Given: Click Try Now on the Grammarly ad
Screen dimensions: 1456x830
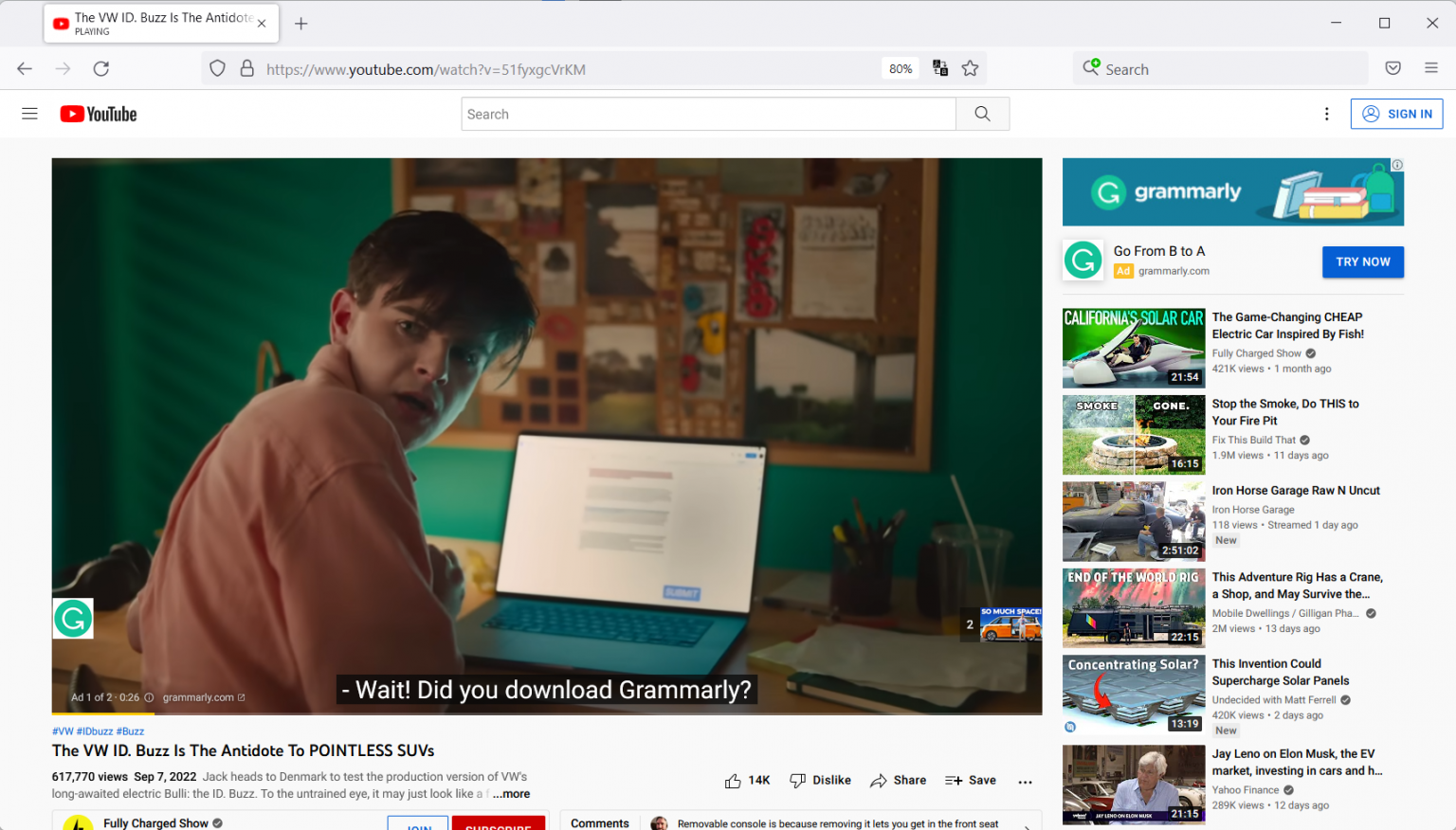Looking at the screenshot, I should coord(1363,262).
